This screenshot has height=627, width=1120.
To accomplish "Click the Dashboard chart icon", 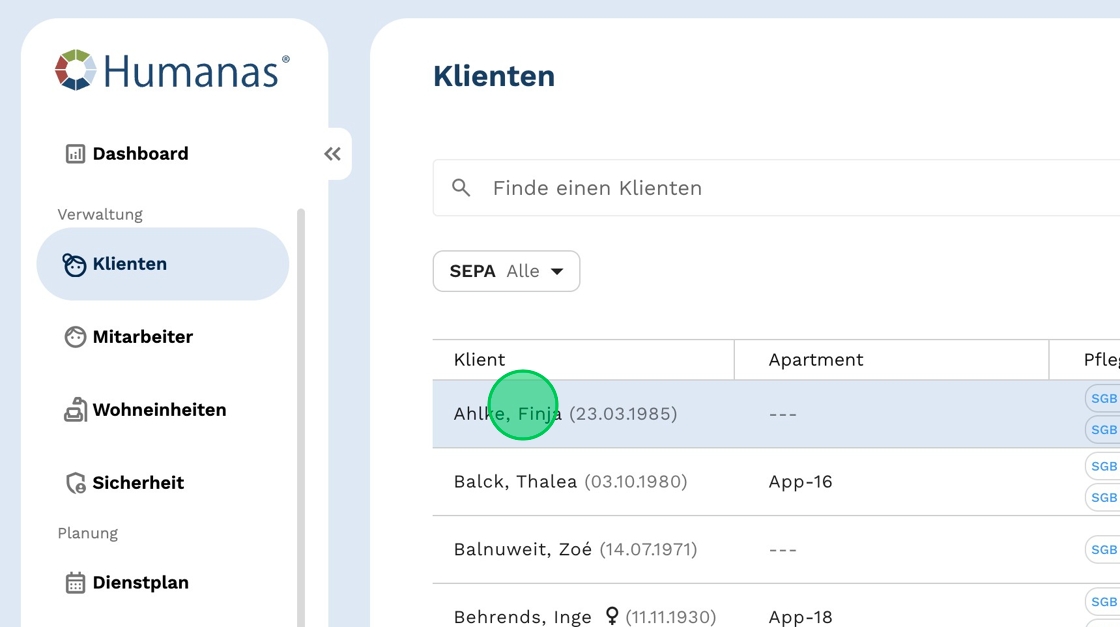I will coord(75,154).
